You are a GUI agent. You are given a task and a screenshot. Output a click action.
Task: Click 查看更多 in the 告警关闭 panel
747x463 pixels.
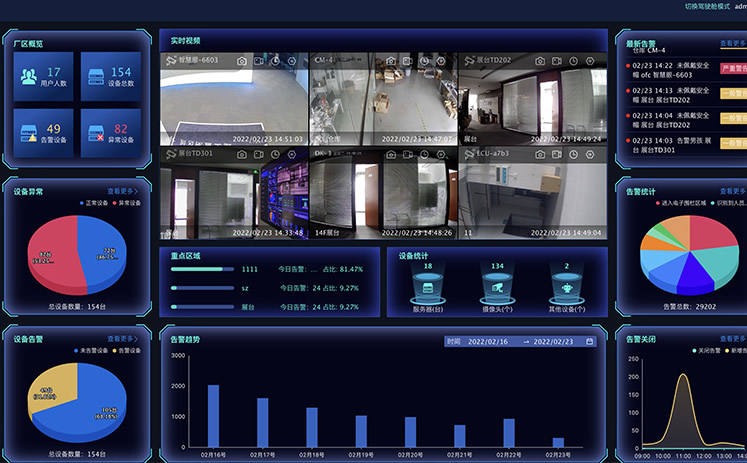click(x=733, y=339)
